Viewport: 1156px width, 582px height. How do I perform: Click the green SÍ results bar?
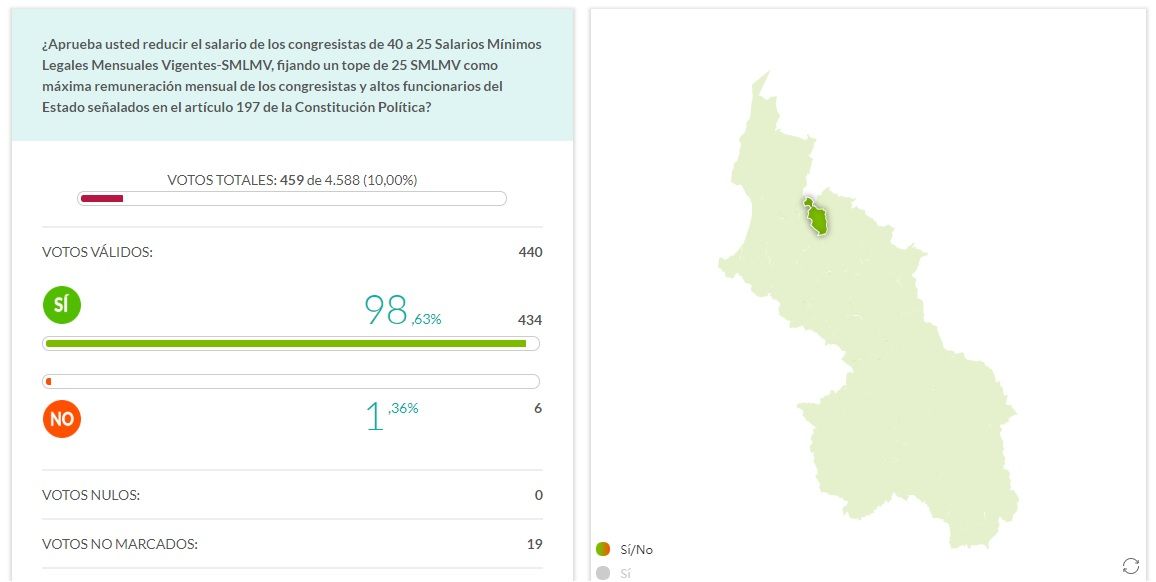point(291,343)
